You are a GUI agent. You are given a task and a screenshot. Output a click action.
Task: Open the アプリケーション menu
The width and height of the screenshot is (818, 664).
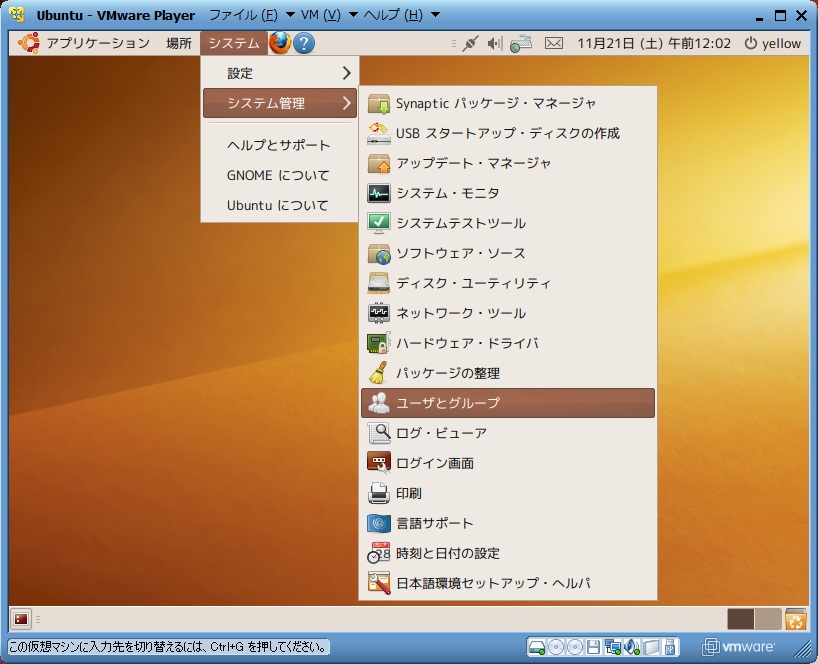(x=98, y=43)
